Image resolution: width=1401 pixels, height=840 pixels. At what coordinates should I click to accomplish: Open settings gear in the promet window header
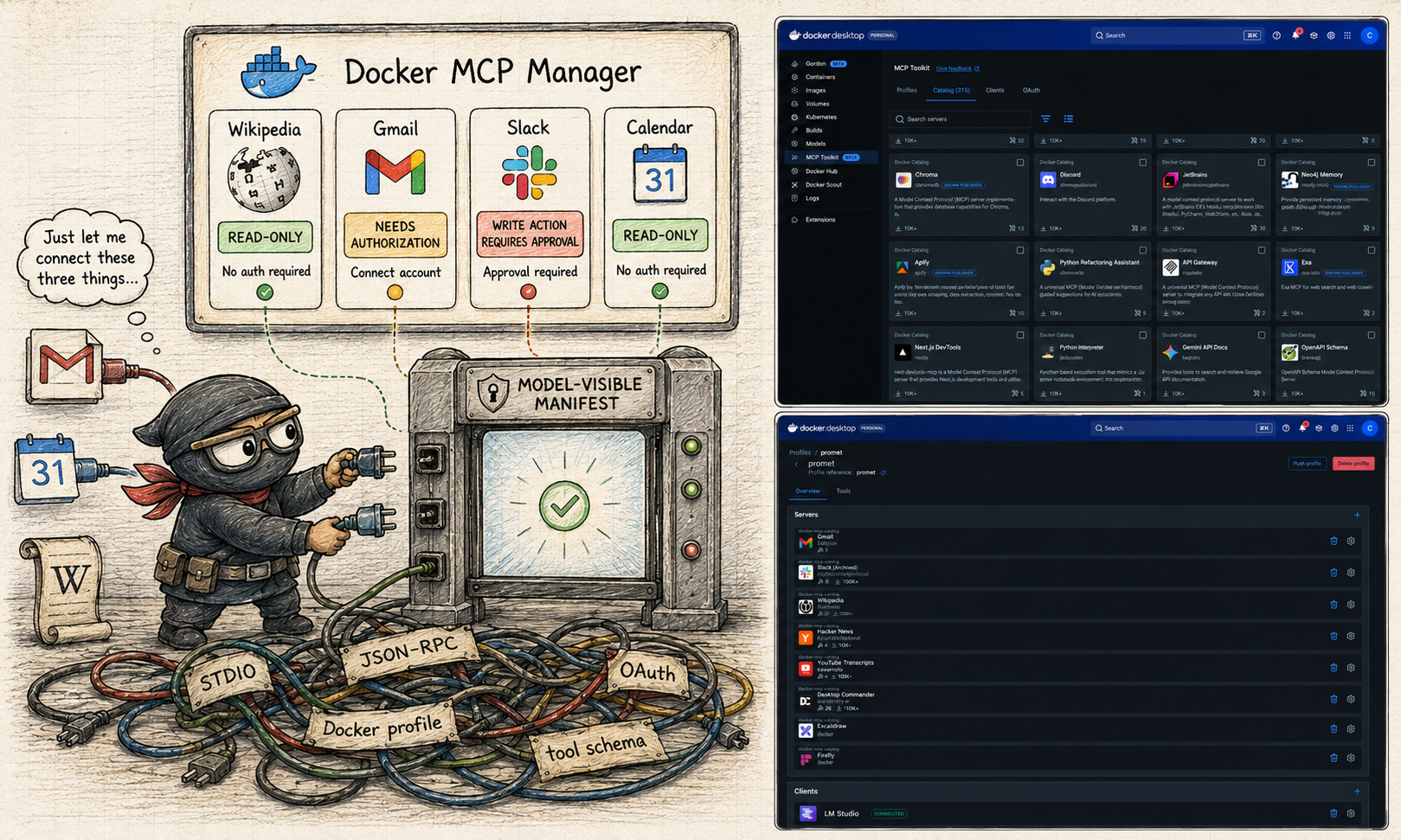pyautogui.click(x=1334, y=428)
